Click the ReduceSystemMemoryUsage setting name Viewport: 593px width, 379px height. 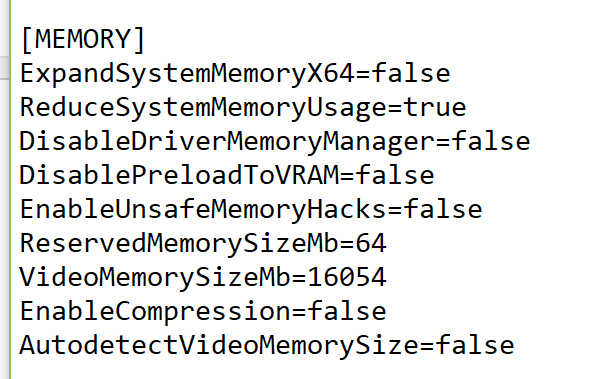pyautogui.click(x=203, y=108)
